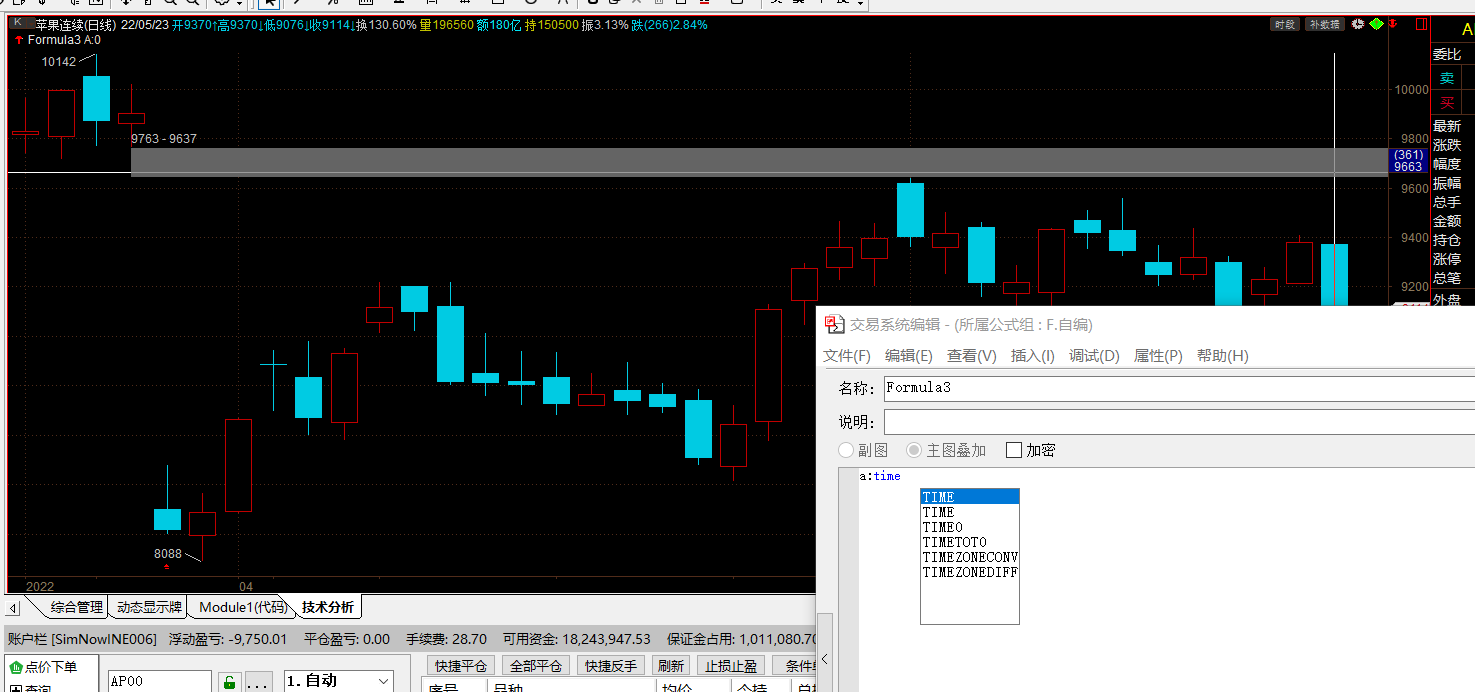The image size is (1475, 692).
Task: Open the 1. 自动 dropdown
Action: tap(338, 681)
